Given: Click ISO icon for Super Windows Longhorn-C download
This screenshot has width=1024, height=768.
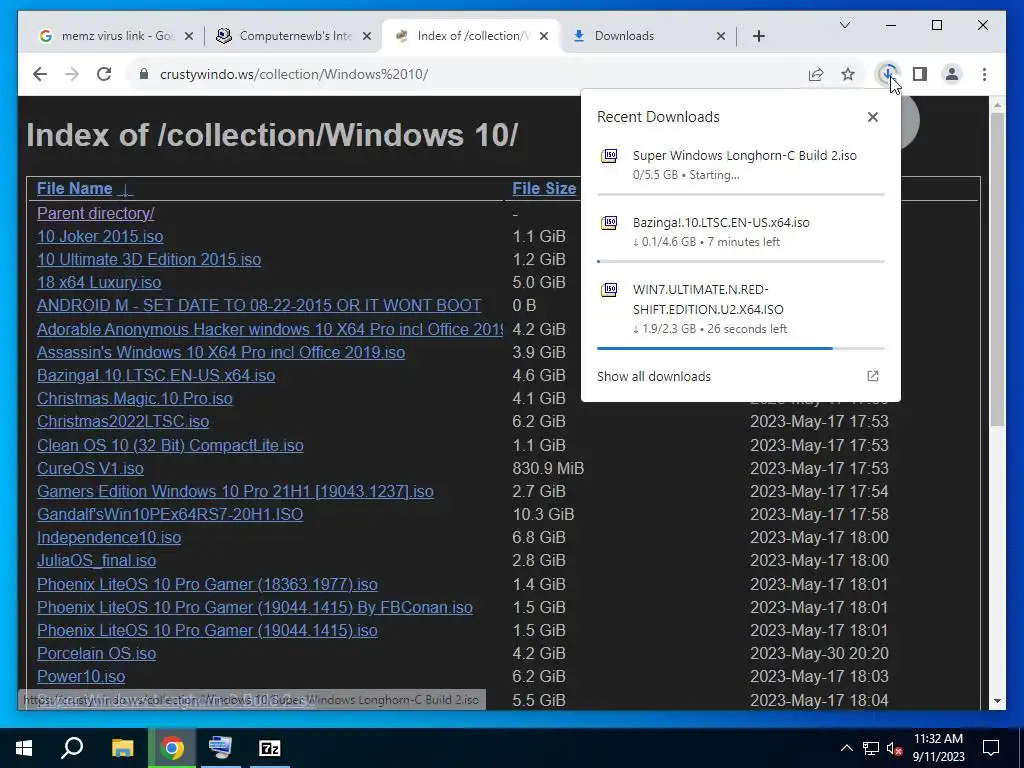Looking at the screenshot, I should click(609, 156).
